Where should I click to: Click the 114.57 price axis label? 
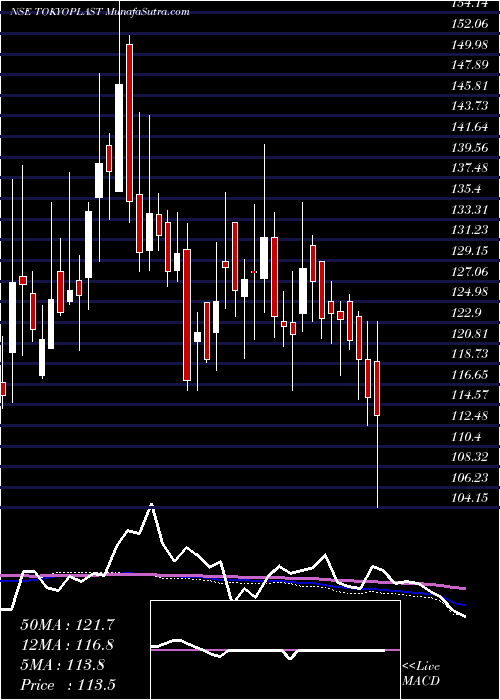(469, 396)
